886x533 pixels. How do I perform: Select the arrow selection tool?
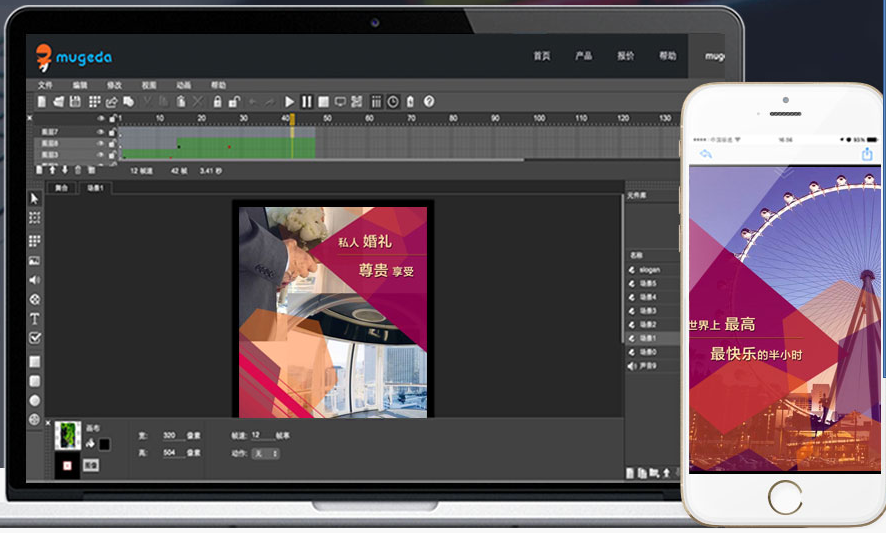tap(35, 198)
